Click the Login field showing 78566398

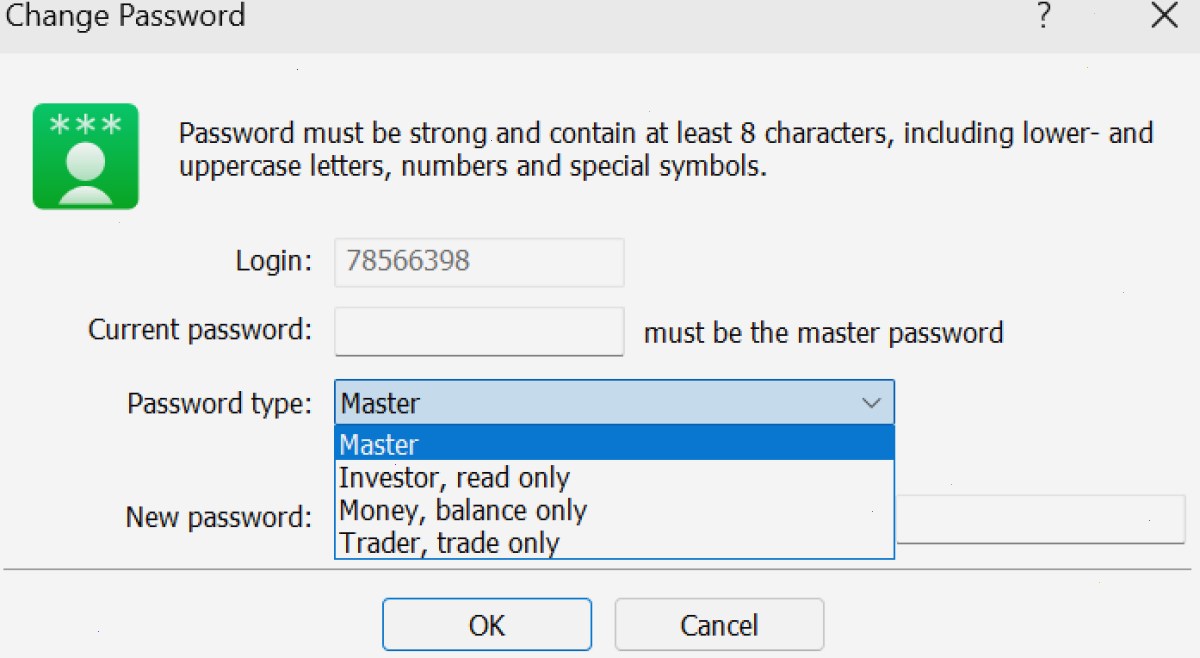pyautogui.click(x=479, y=262)
